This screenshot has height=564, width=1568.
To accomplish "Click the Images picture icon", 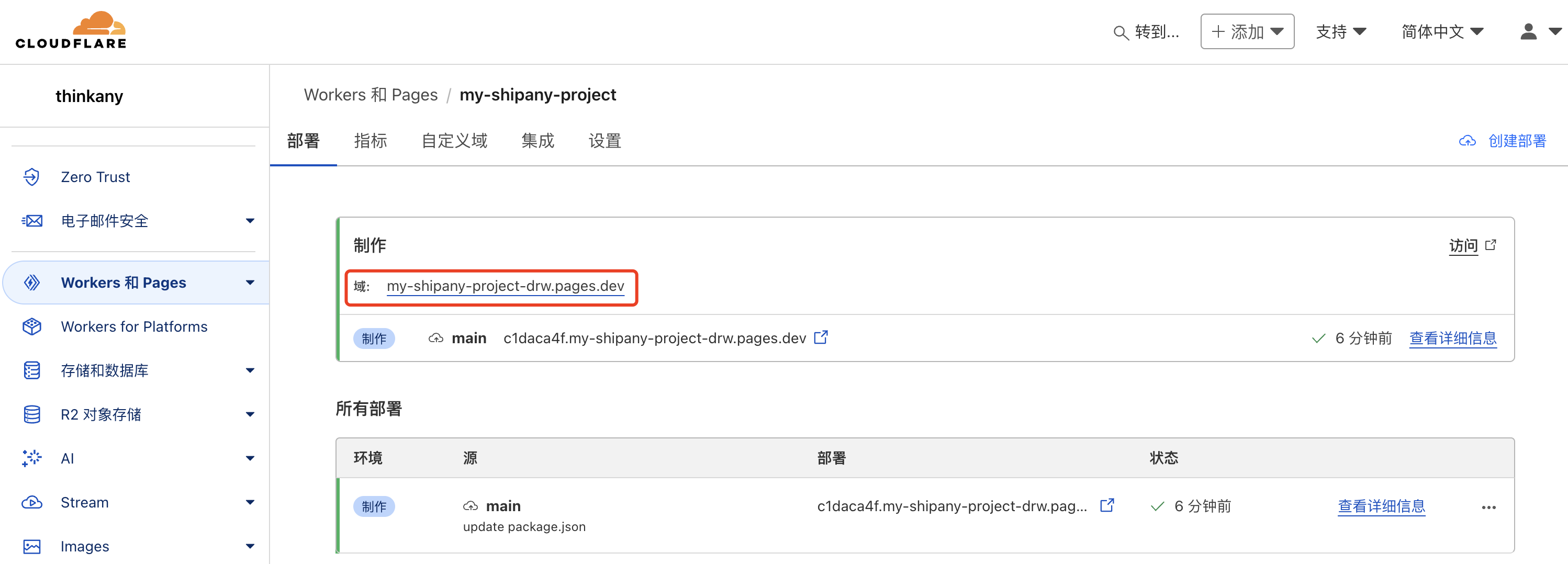I will 31,546.
